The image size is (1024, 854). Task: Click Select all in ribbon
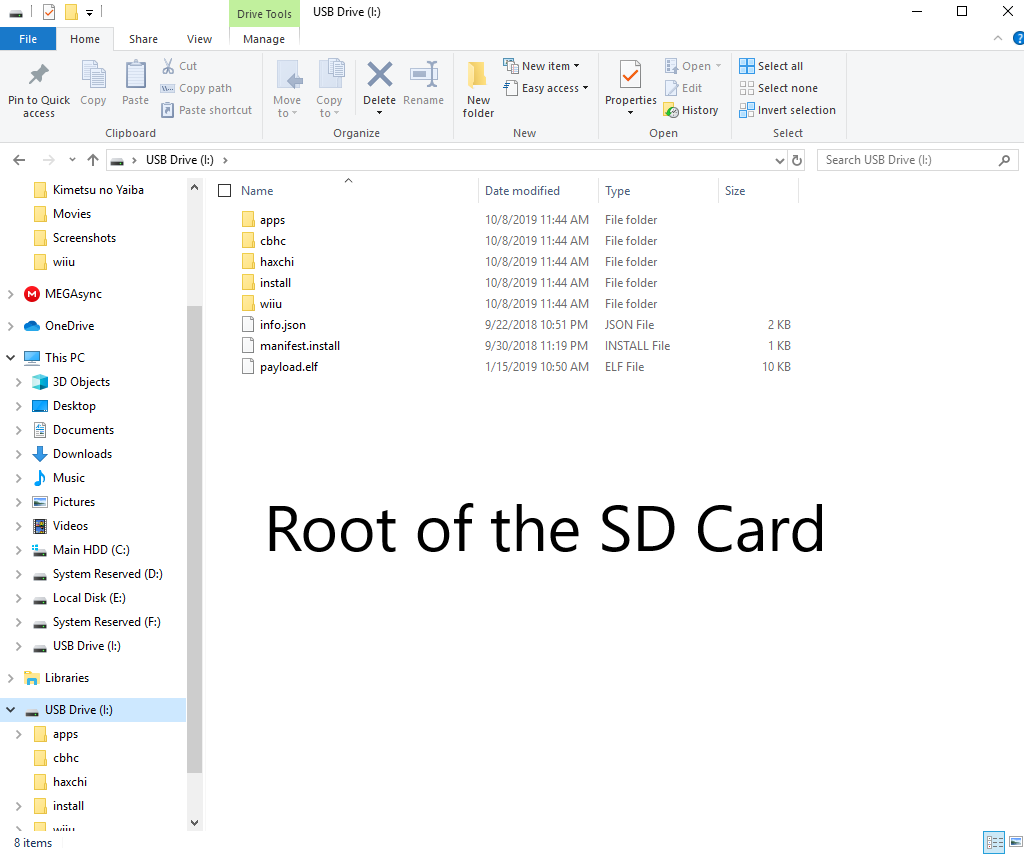click(771, 66)
